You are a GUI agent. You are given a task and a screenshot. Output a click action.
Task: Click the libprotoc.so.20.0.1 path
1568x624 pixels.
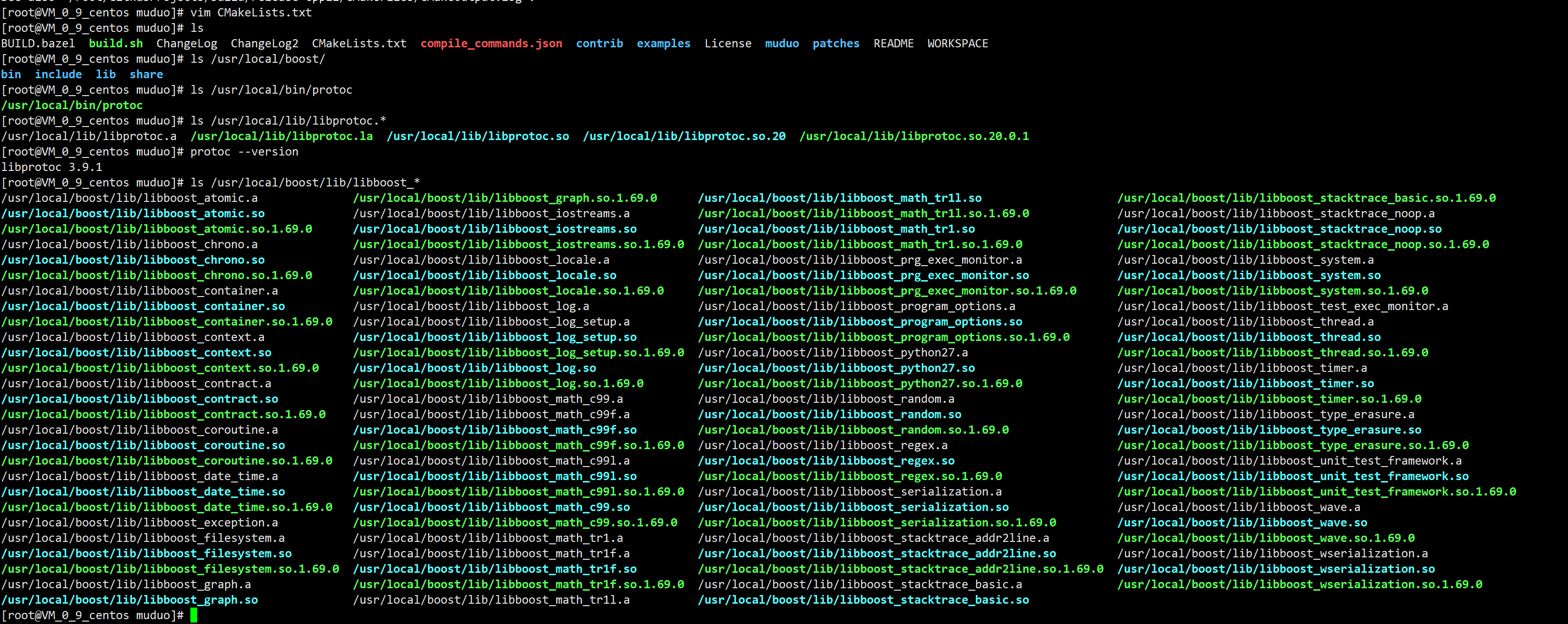pos(914,136)
